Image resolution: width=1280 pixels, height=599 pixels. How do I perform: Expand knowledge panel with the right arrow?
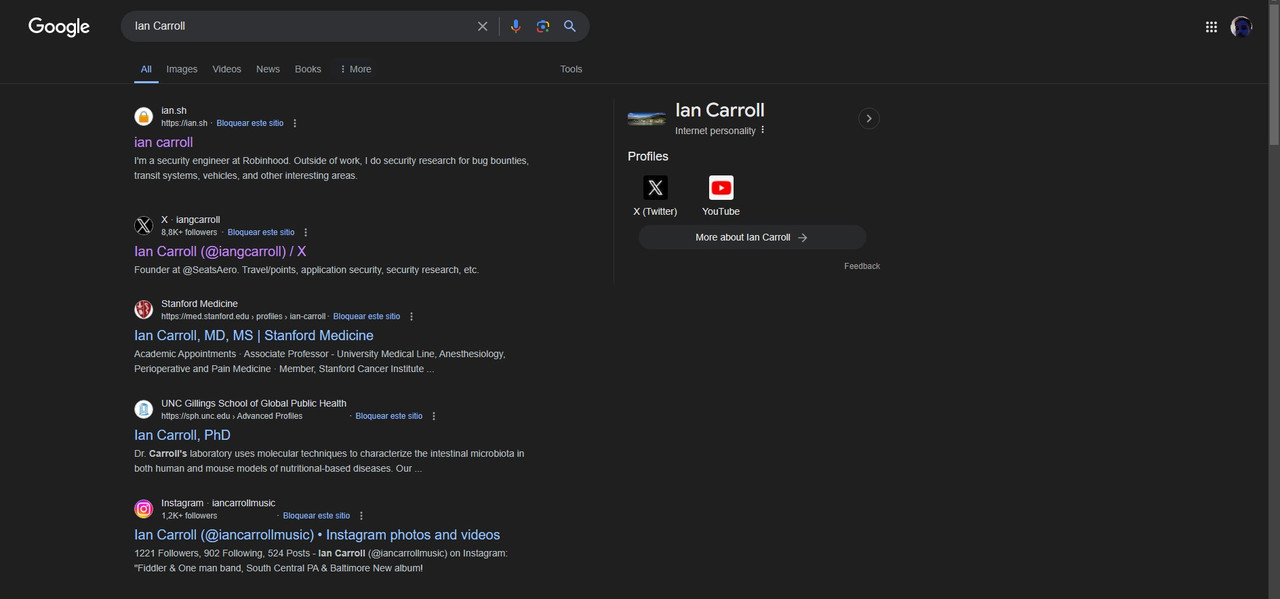click(869, 118)
